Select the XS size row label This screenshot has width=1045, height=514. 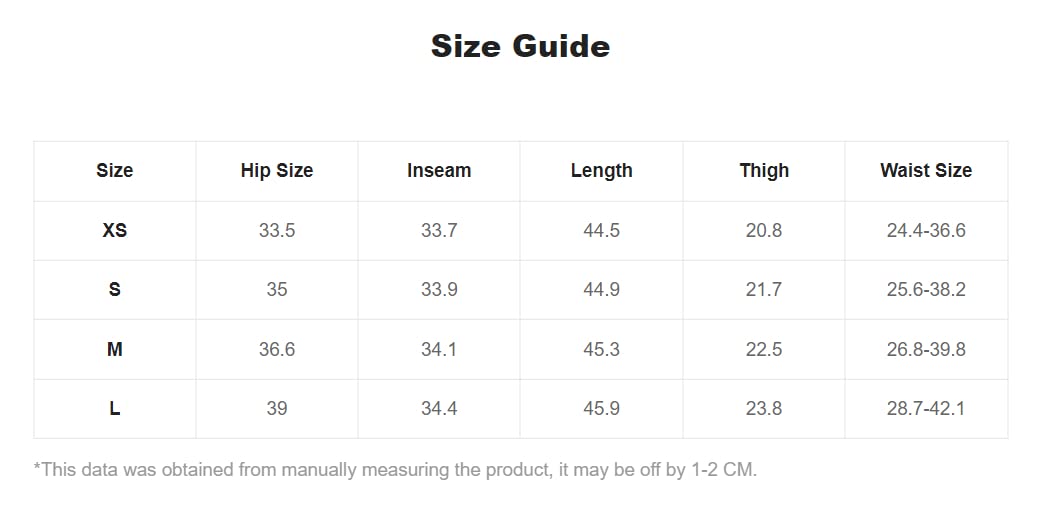point(115,230)
